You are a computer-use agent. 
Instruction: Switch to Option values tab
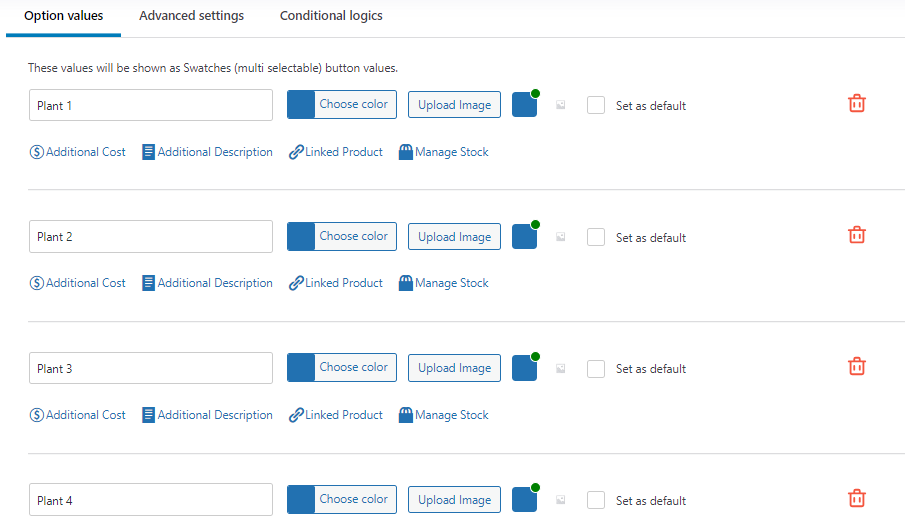coord(63,16)
